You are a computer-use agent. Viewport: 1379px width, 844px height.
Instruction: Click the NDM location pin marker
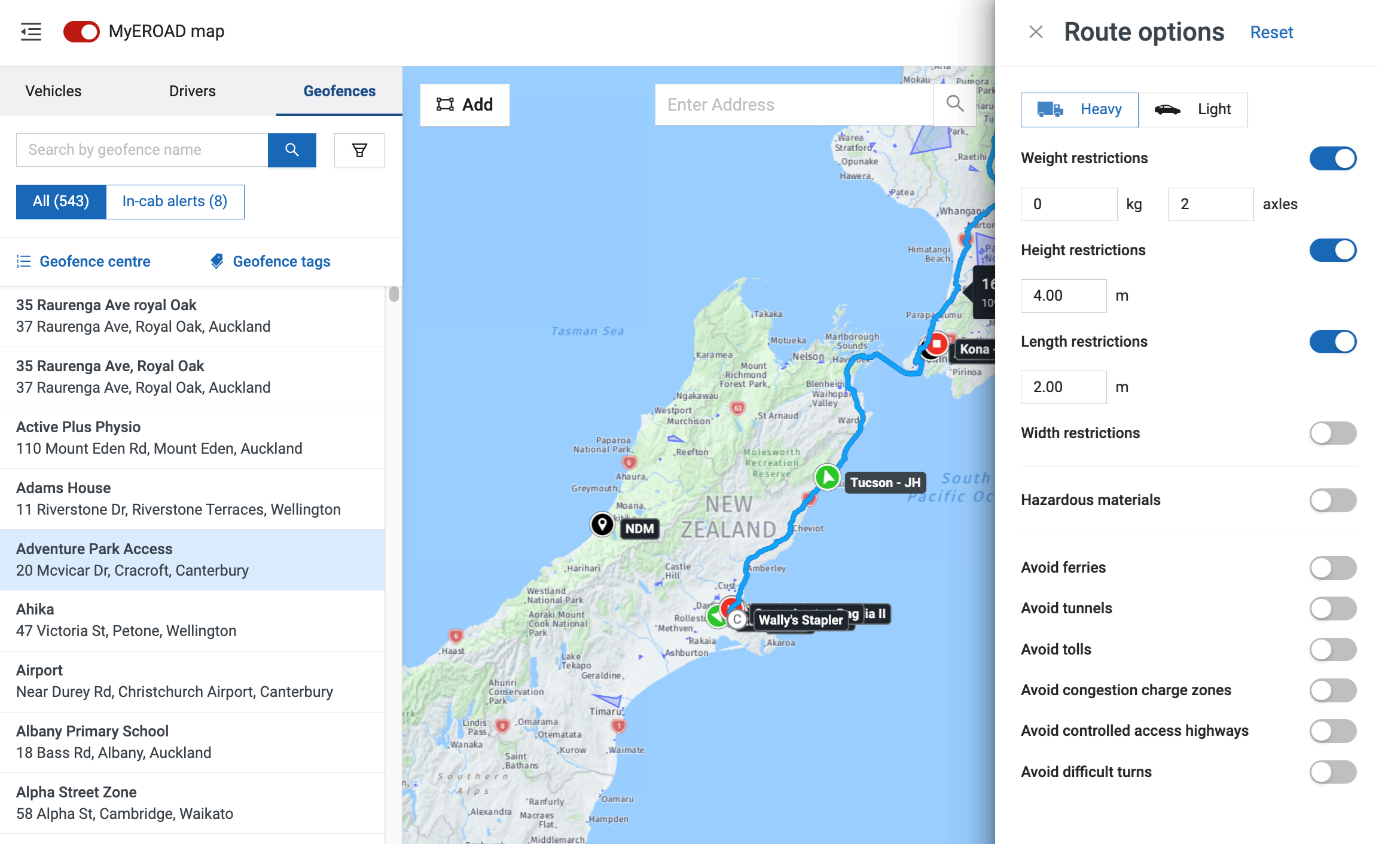tap(602, 524)
